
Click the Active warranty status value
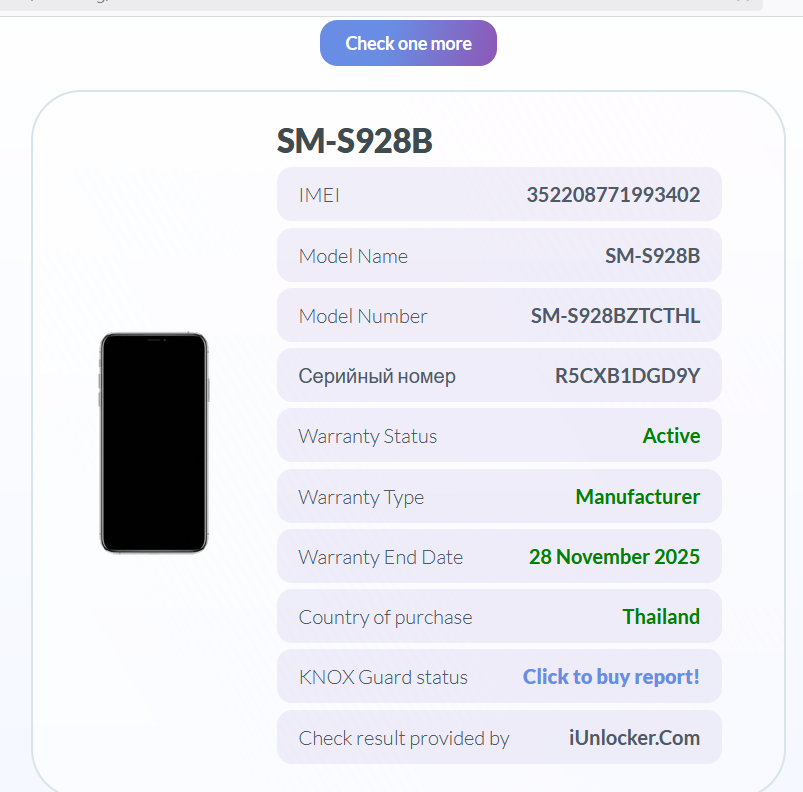click(x=671, y=436)
